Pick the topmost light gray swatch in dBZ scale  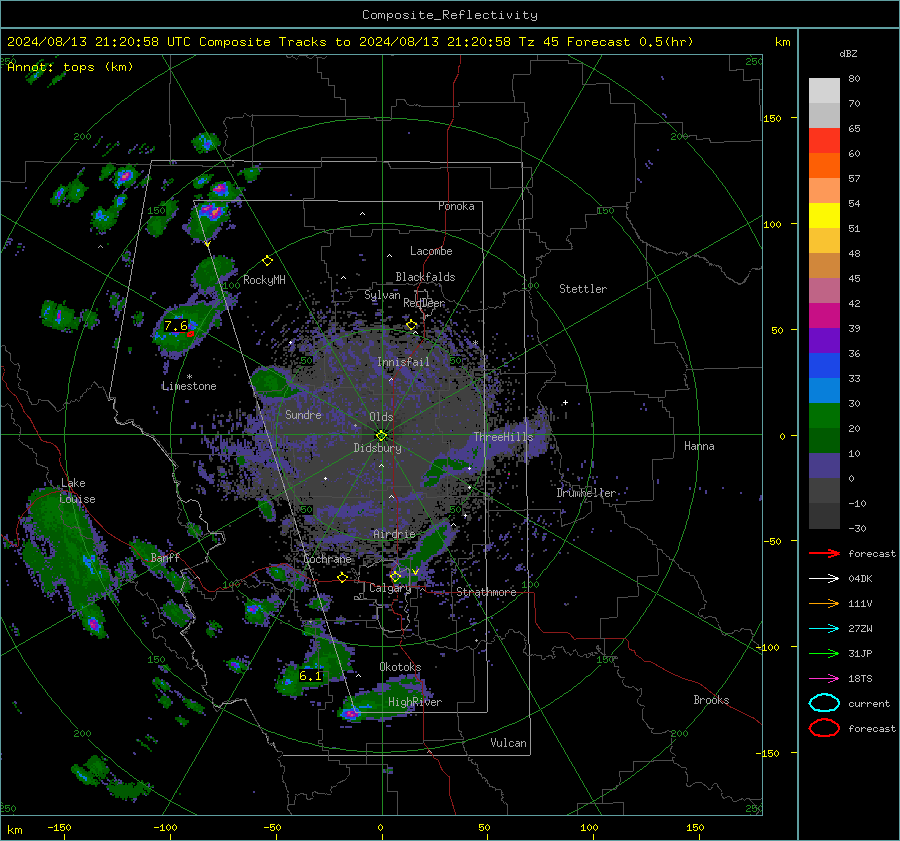pos(824,91)
